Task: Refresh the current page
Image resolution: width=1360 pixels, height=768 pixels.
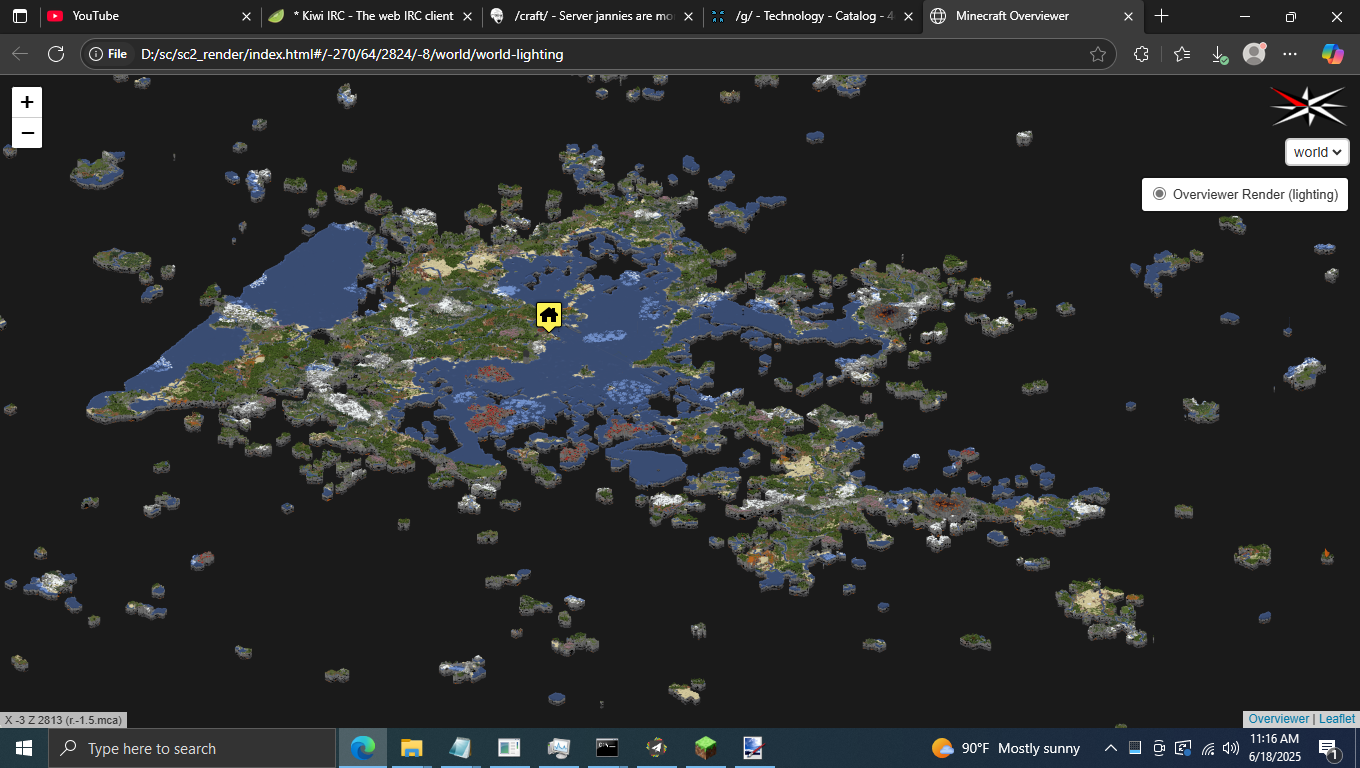Action: coord(56,54)
